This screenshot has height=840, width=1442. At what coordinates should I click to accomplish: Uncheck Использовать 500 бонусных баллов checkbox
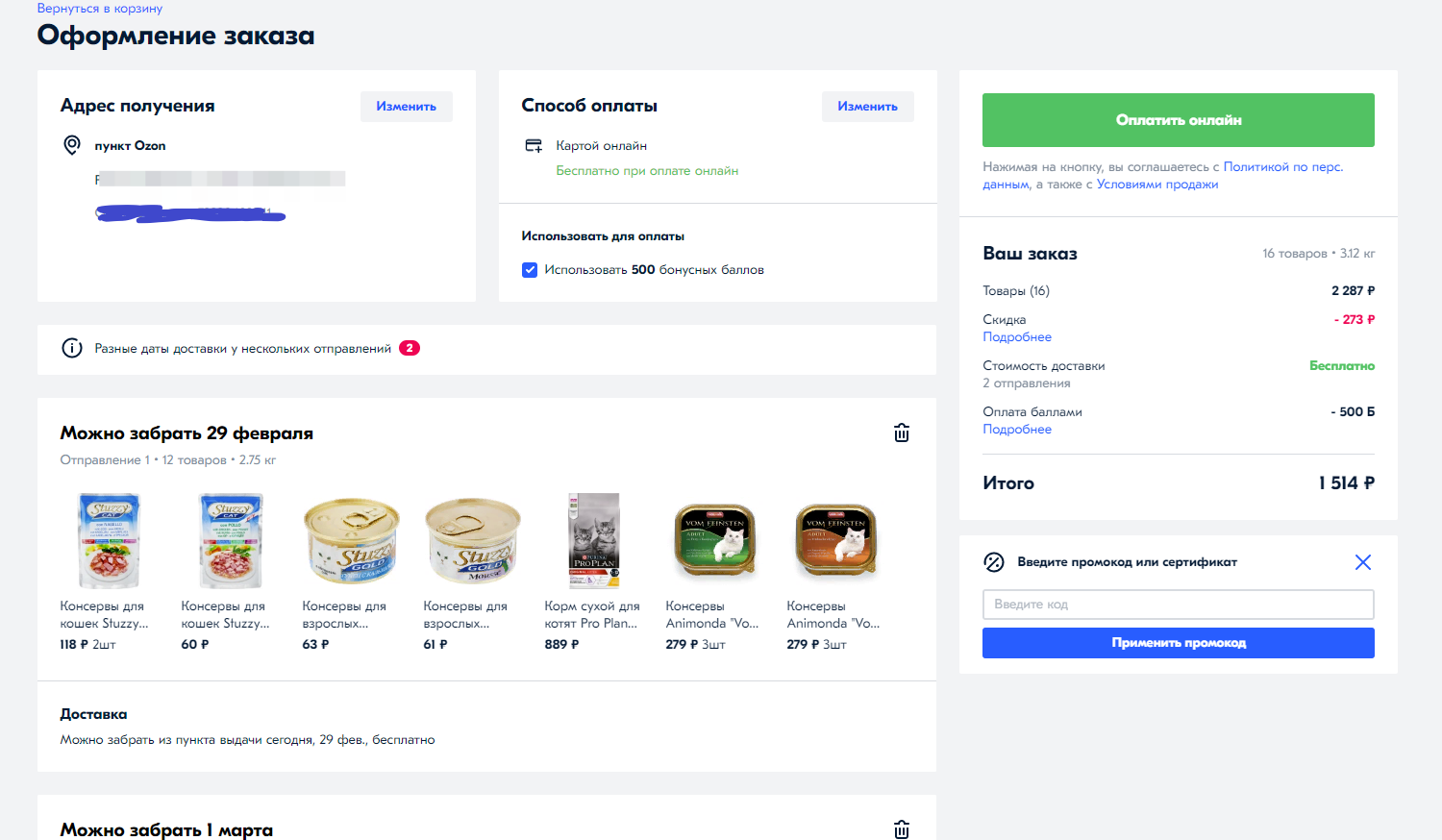click(530, 270)
